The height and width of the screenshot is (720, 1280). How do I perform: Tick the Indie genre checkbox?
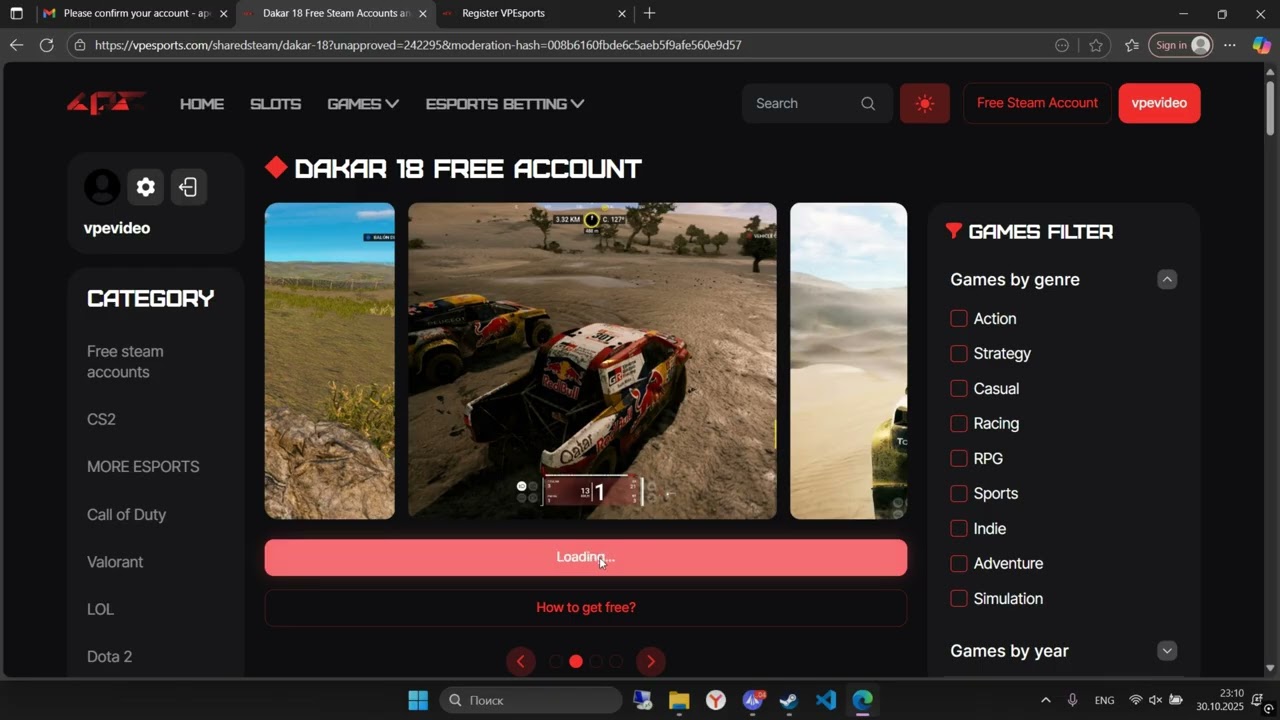tap(959, 528)
